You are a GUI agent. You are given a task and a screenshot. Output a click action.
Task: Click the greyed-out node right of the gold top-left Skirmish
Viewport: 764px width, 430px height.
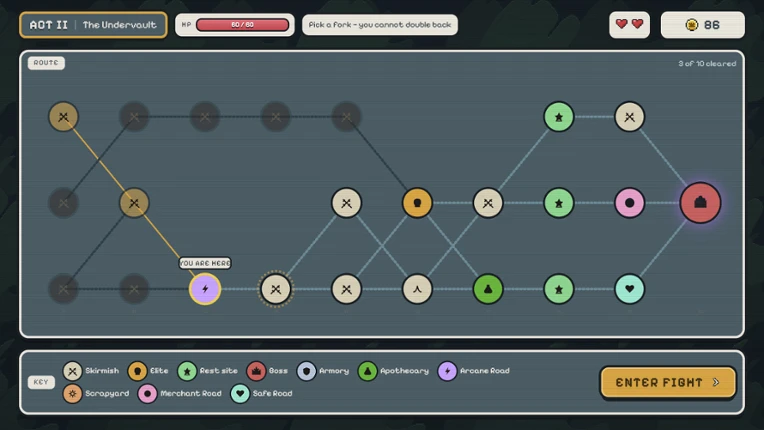click(x=134, y=116)
